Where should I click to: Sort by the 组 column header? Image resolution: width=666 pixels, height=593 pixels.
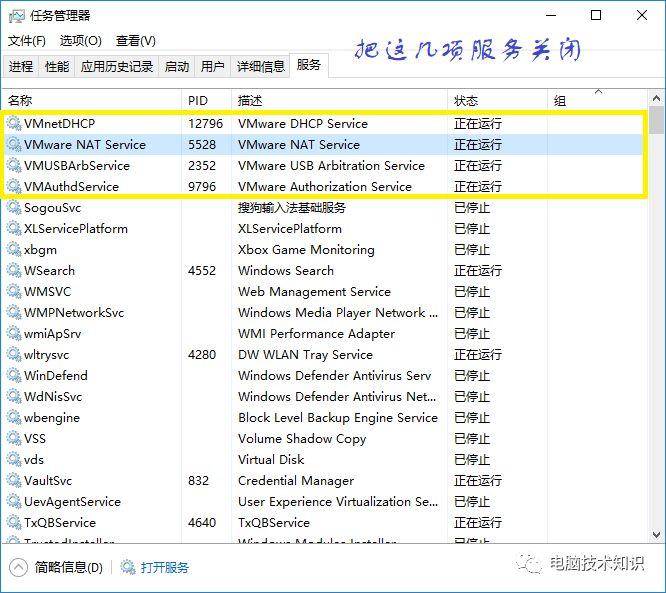[x=598, y=101]
